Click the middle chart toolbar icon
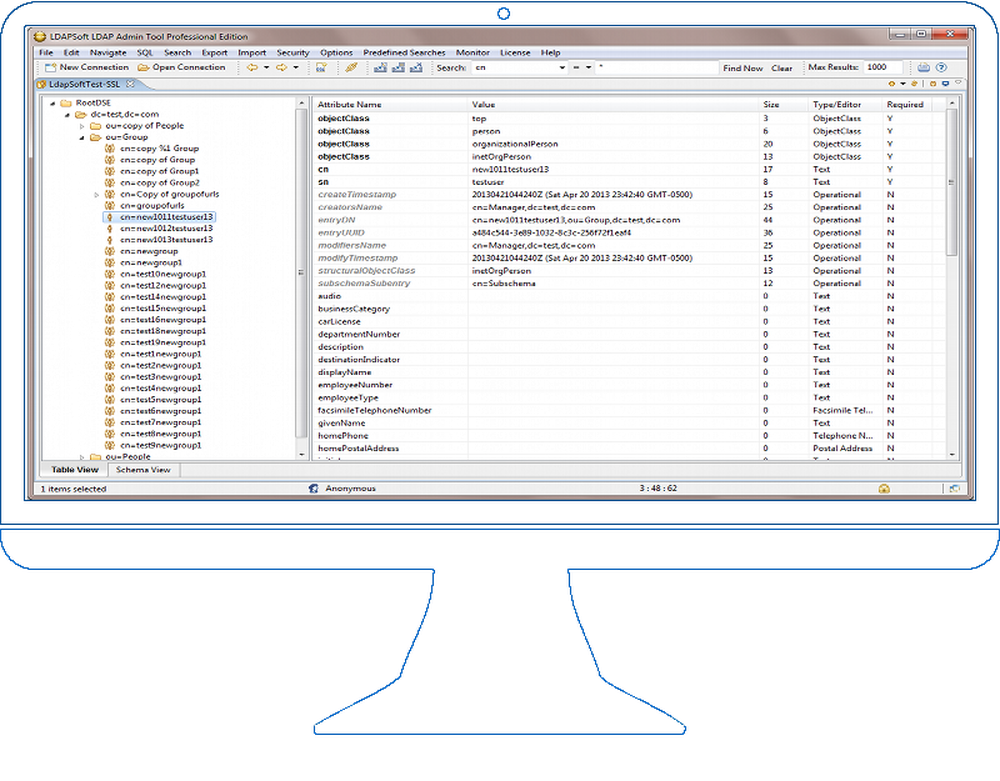 pos(398,68)
